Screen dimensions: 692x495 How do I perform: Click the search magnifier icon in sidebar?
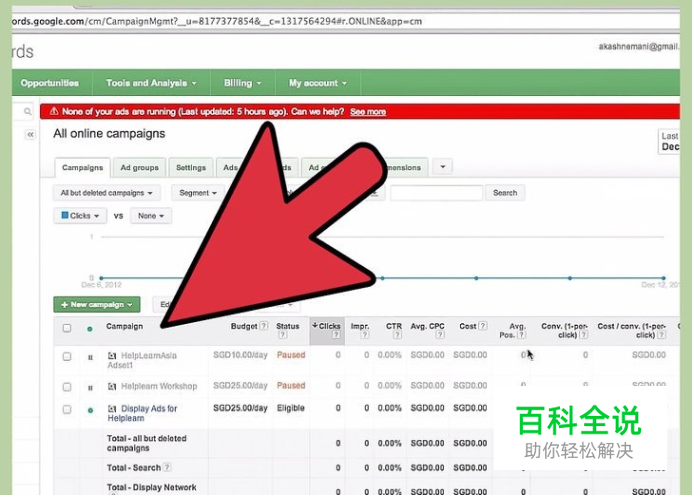tap(27, 111)
